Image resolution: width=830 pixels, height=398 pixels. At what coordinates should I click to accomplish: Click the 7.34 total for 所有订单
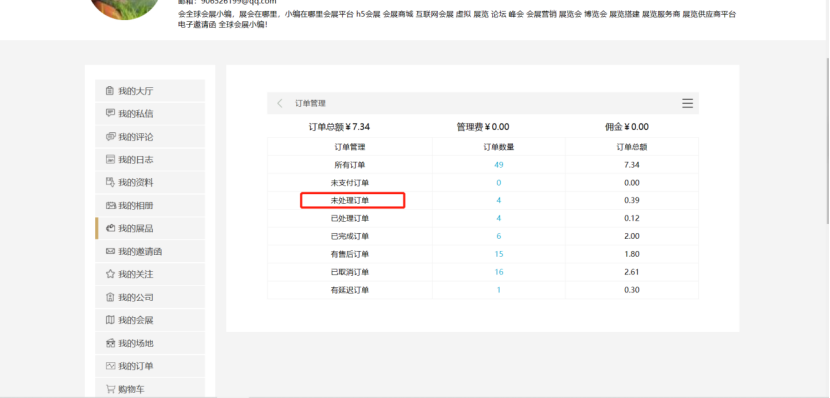(x=631, y=165)
